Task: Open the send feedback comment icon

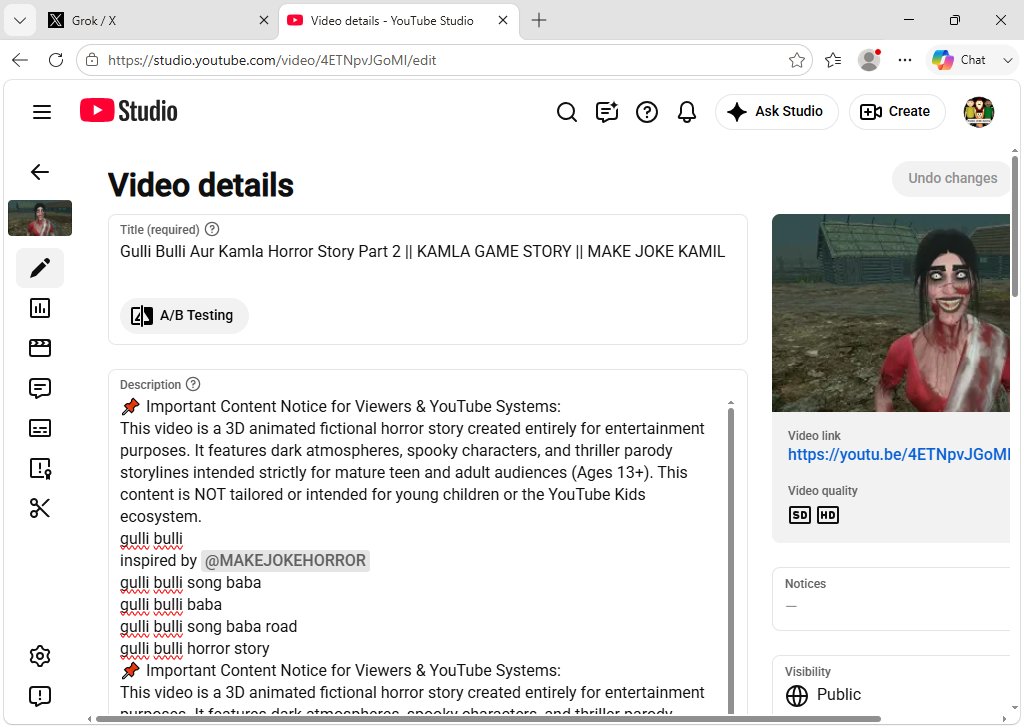Action: (607, 112)
